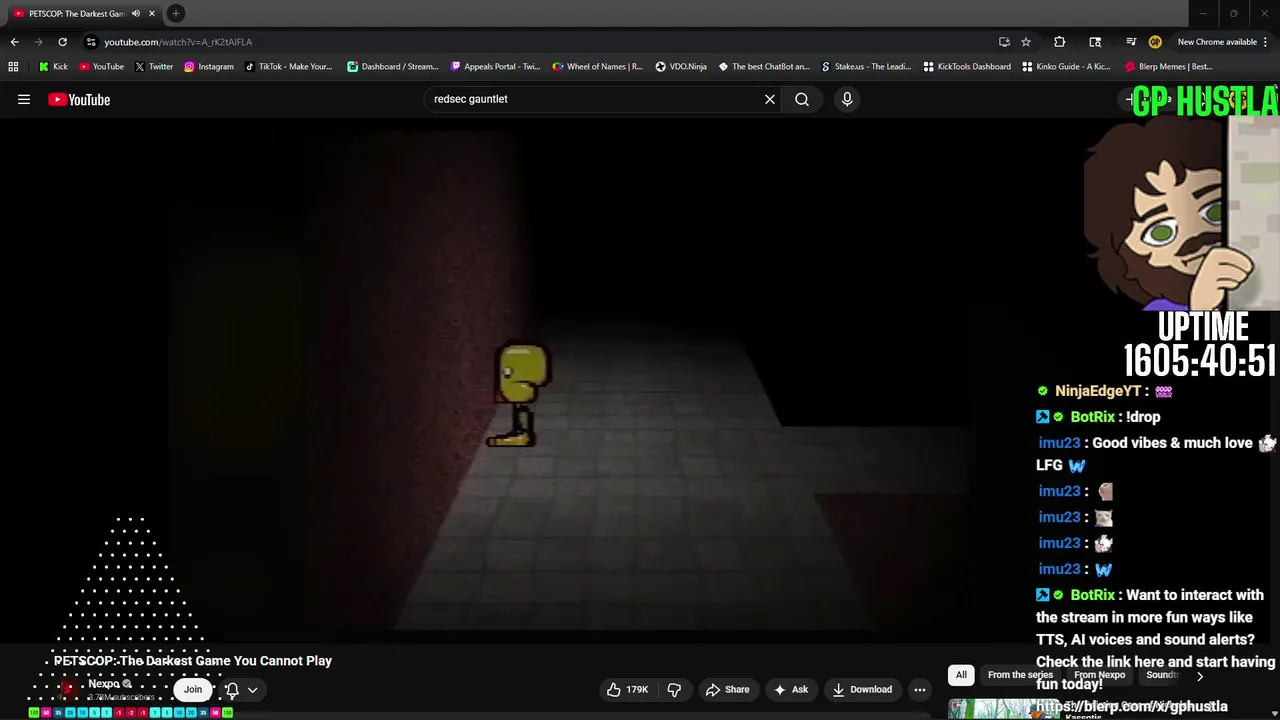Open the Ask AI button
This screenshot has height=720, width=1280.
[x=790, y=689]
